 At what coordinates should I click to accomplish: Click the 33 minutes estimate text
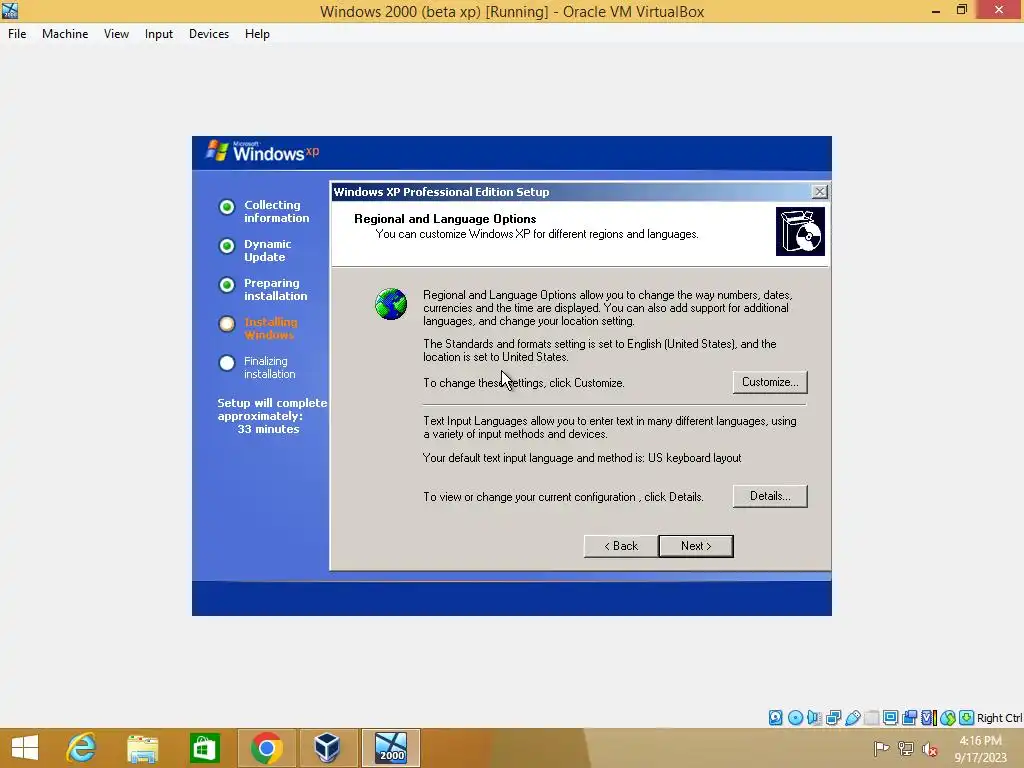pos(268,429)
